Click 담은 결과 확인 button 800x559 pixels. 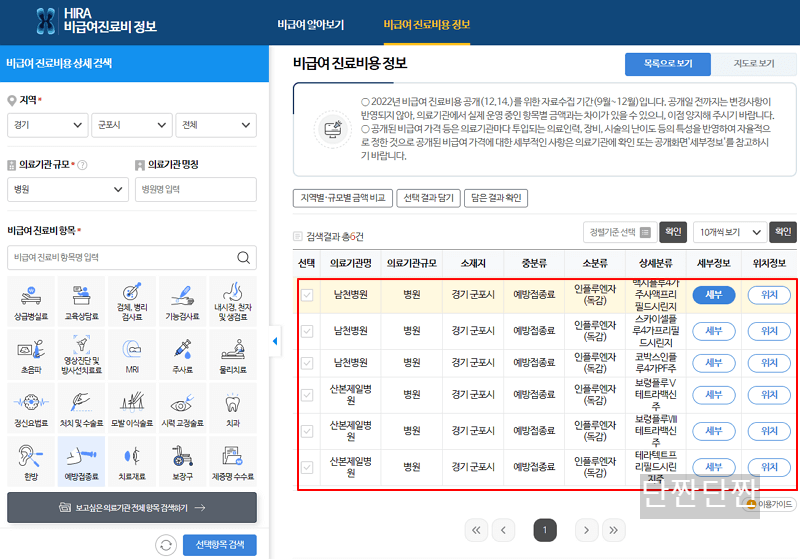tap(496, 198)
